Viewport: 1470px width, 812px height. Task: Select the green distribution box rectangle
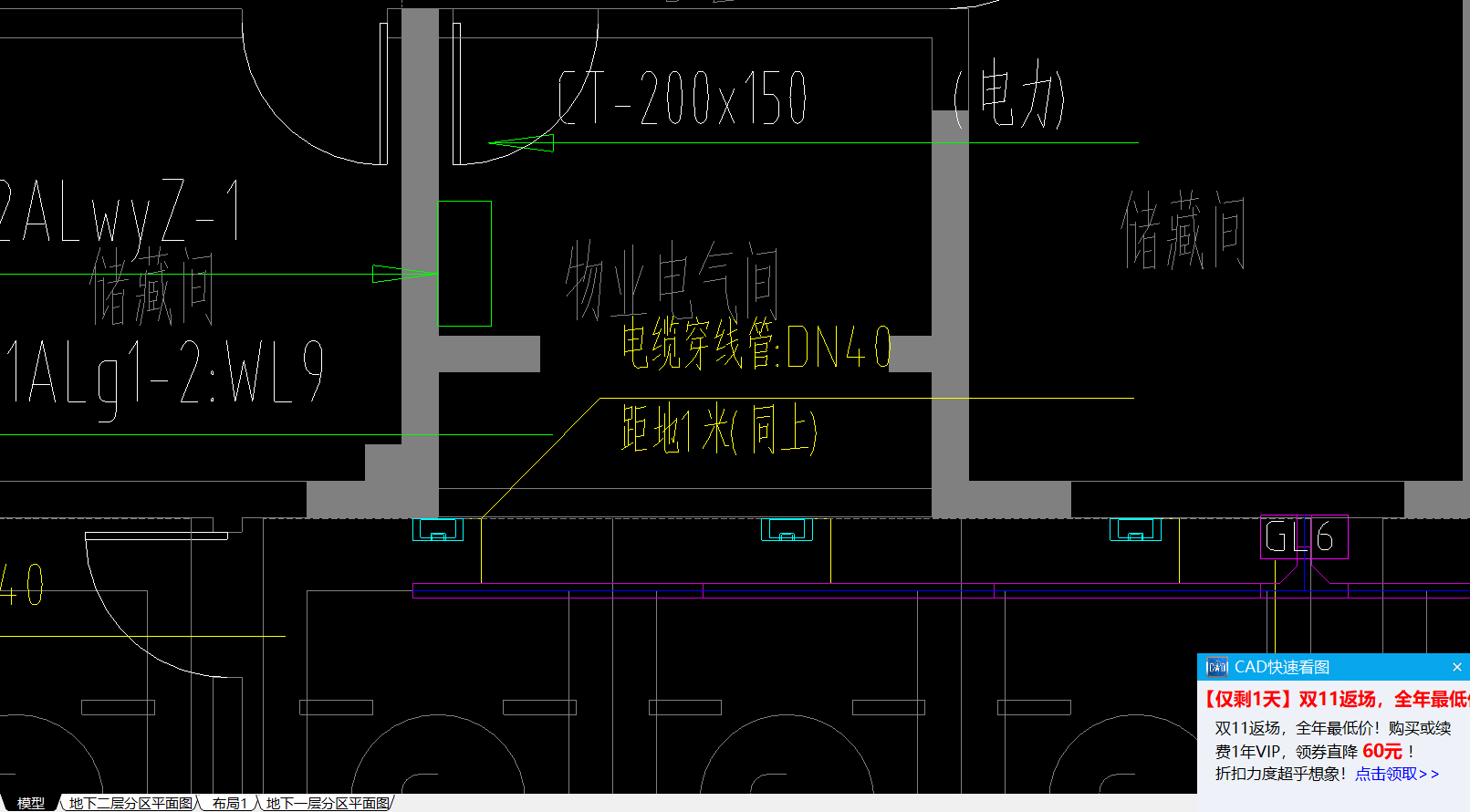(465, 264)
